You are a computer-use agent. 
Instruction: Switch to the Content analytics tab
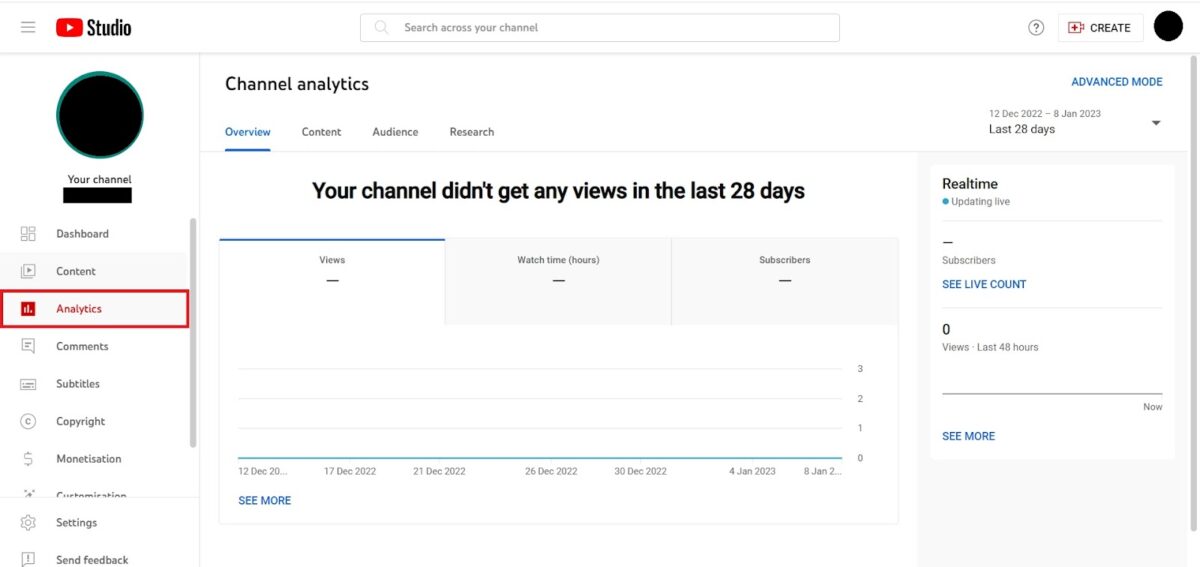click(x=321, y=132)
